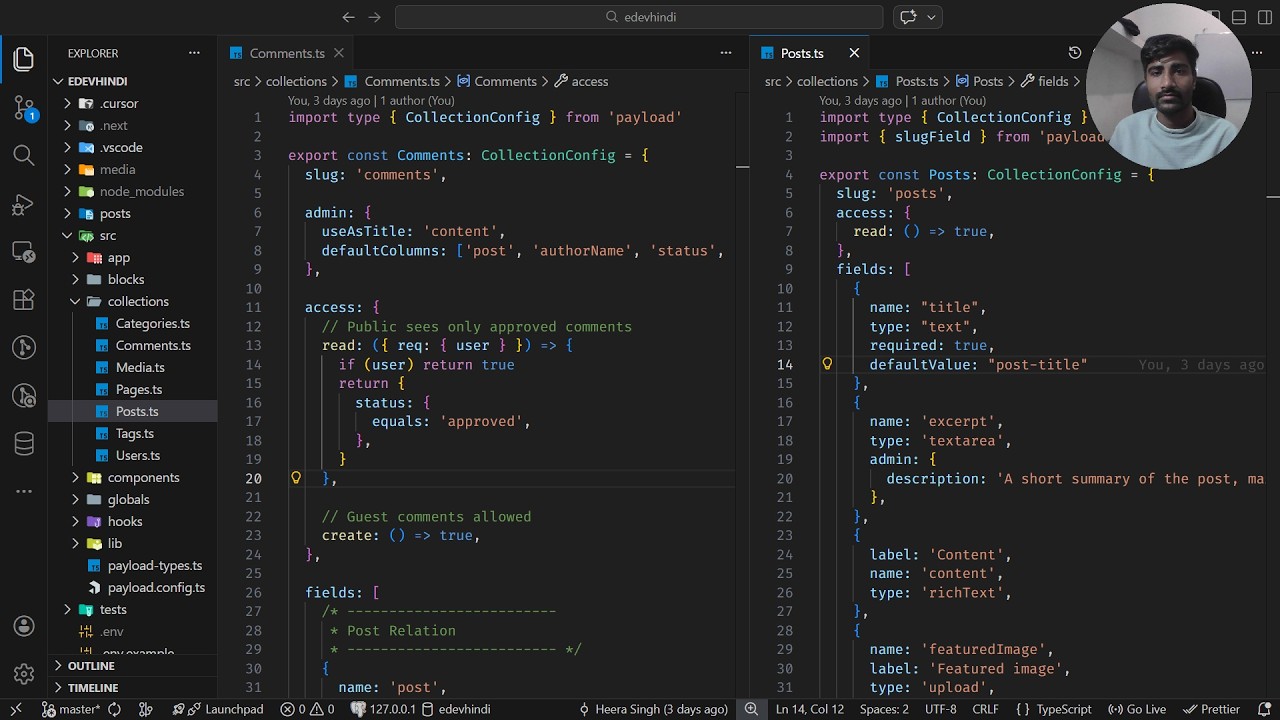Close the Posts.ts editor tab
This screenshot has height=720, width=1280.
854,53
